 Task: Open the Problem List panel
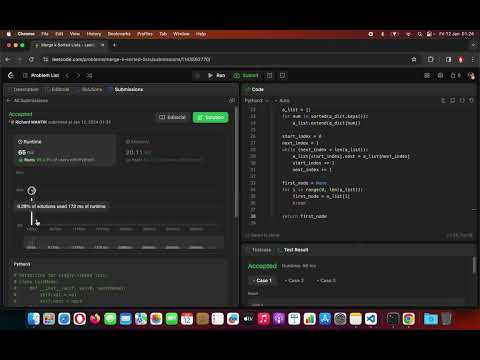click(41, 76)
